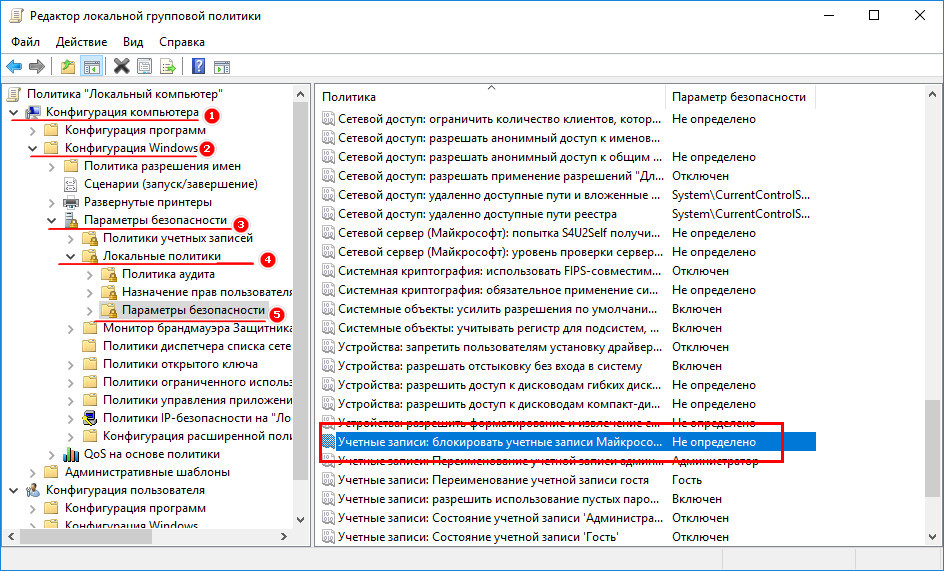Image resolution: width=944 pixels, height=571 pixels.
Task: Expand the Монитор брандмауэра Защитника node
Action: 71,329
